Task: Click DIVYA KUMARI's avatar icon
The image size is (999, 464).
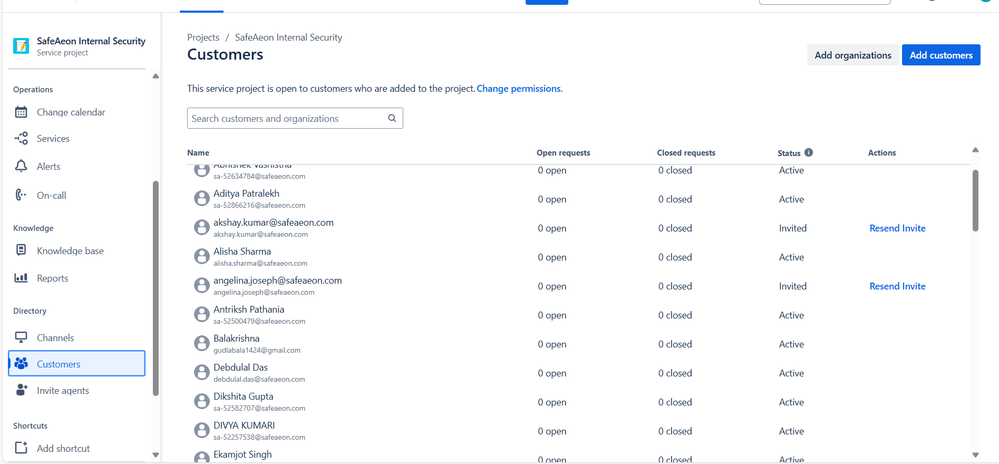Action: [x=202, y=430]
